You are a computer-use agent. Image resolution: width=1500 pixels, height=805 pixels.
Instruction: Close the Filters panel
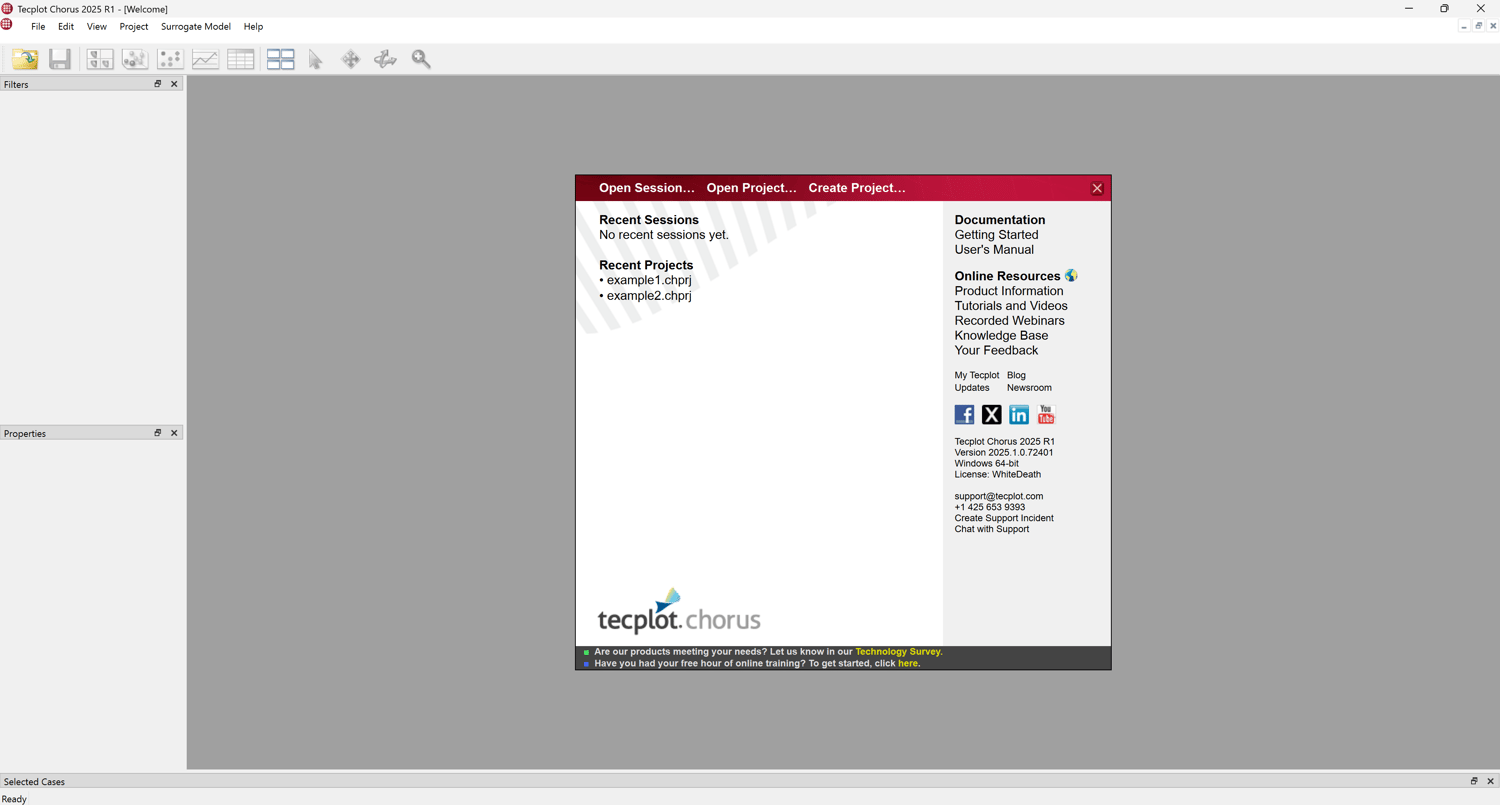click(x=174, y=84)
